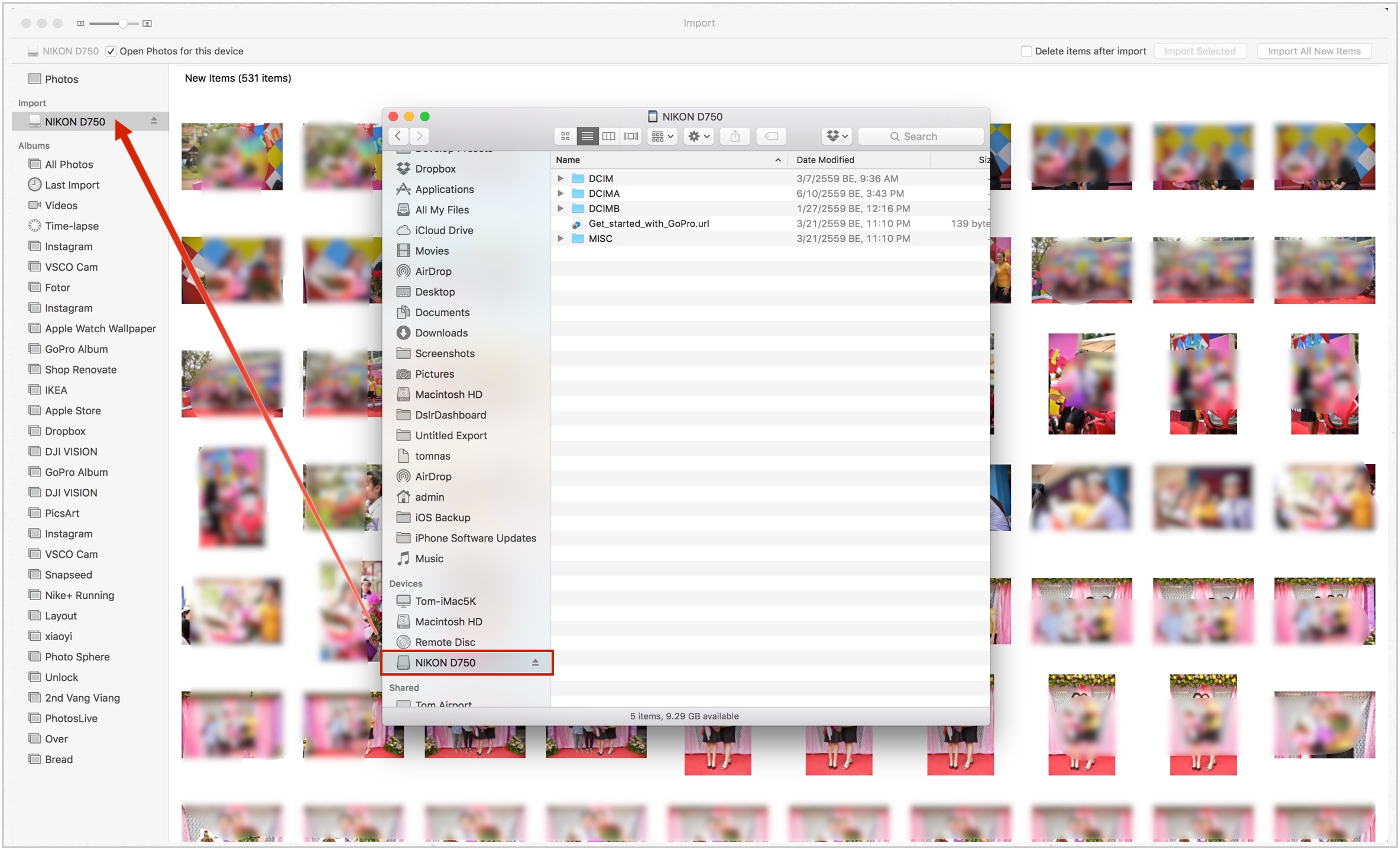
Task: Open admin home folder in Finder sidebar
Action: (429, 497)
